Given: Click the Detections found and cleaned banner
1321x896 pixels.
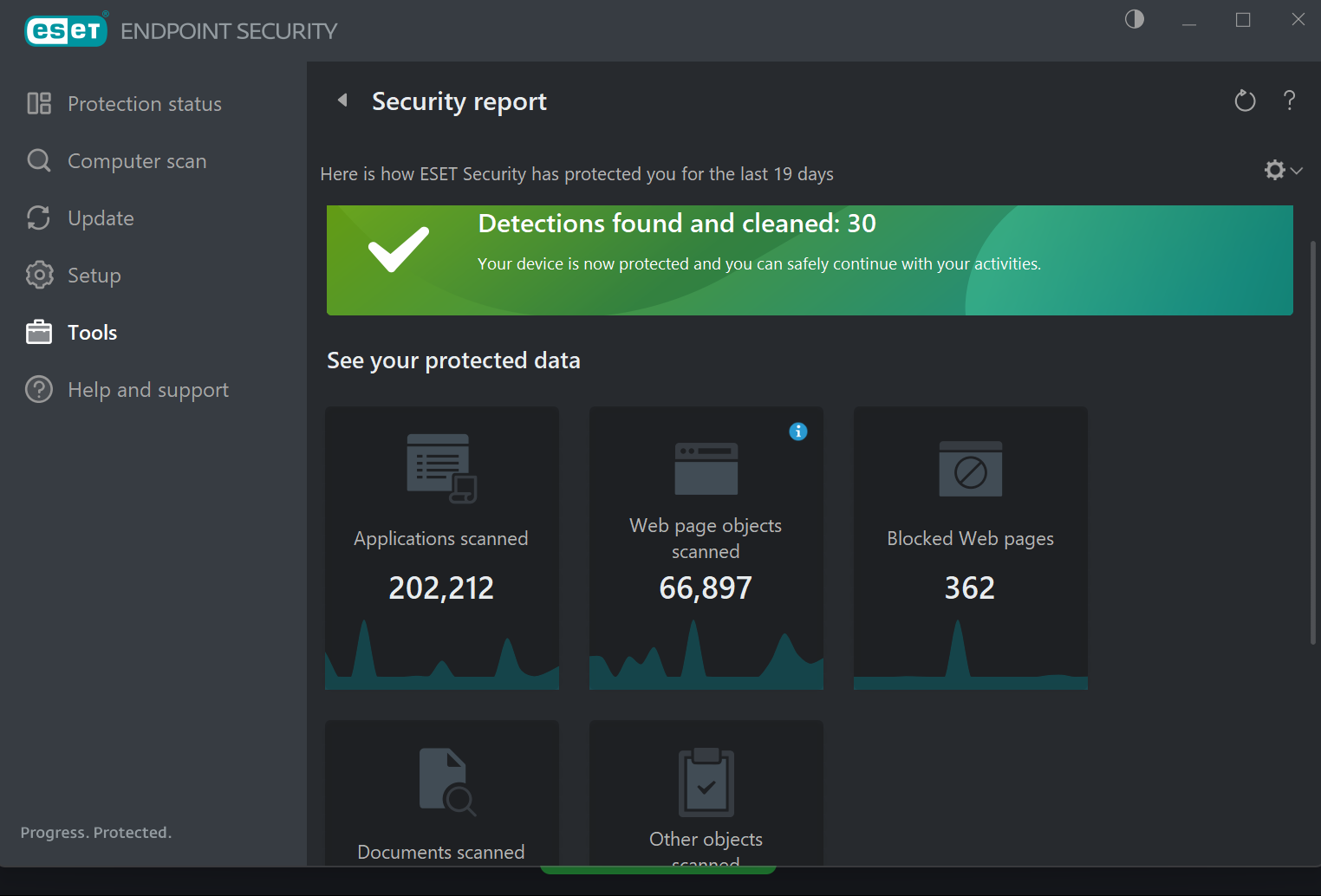Looking at the screenshot, I should 810,260.
